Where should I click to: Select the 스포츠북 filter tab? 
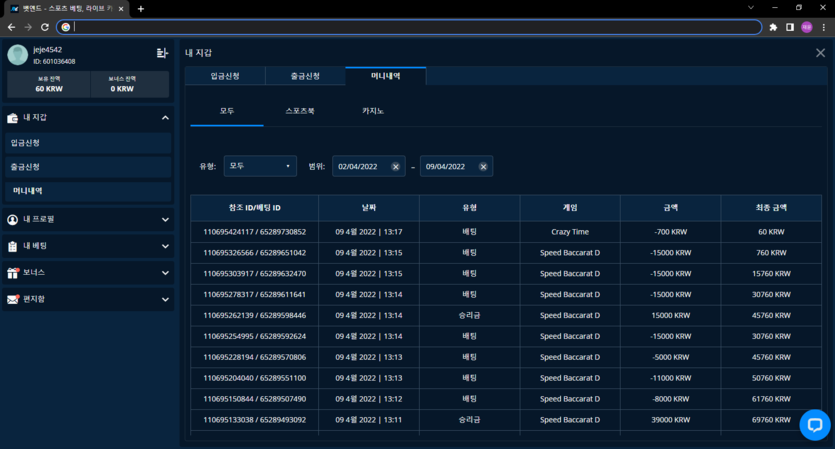click(300, 111)
